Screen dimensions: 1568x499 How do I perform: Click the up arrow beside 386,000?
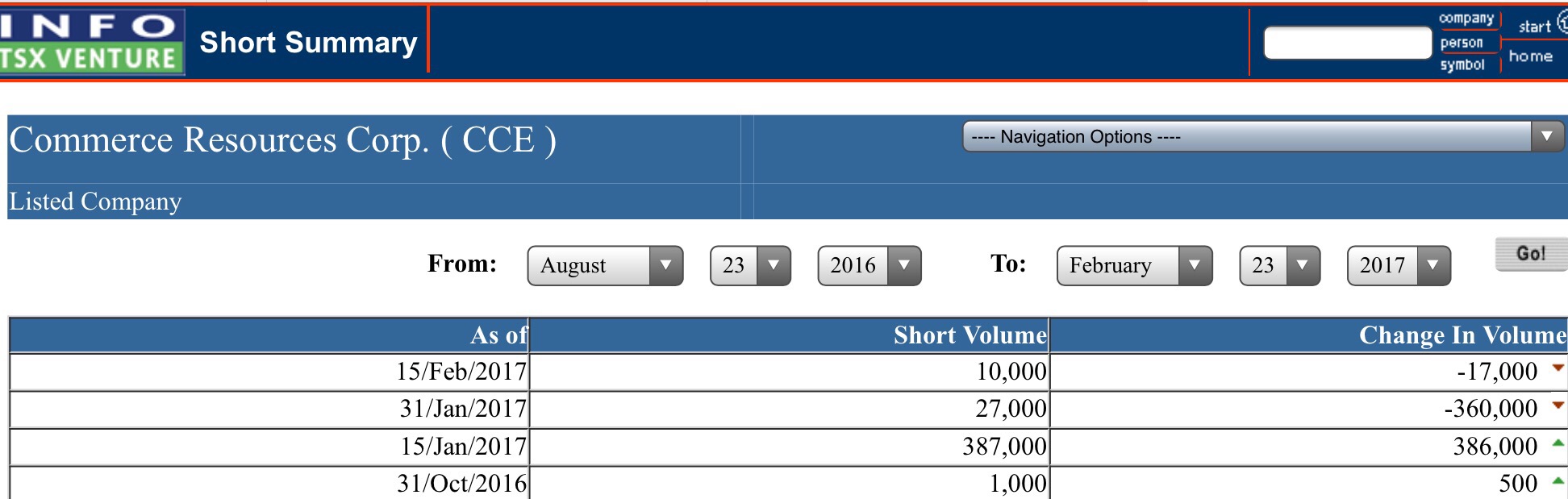[x=1558, y=443]
